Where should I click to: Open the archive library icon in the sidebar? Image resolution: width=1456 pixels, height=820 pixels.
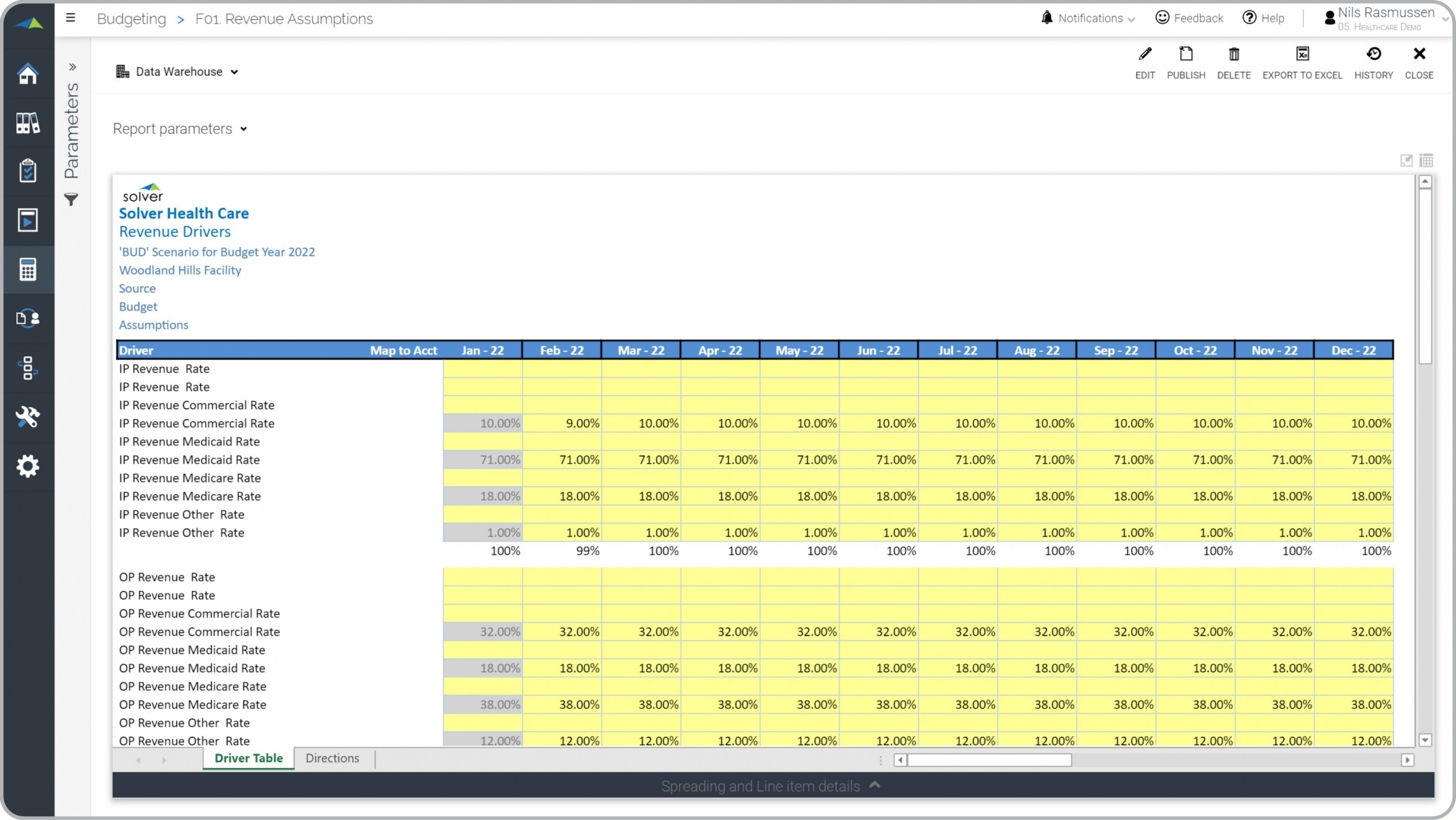click(x=27, y=123)
